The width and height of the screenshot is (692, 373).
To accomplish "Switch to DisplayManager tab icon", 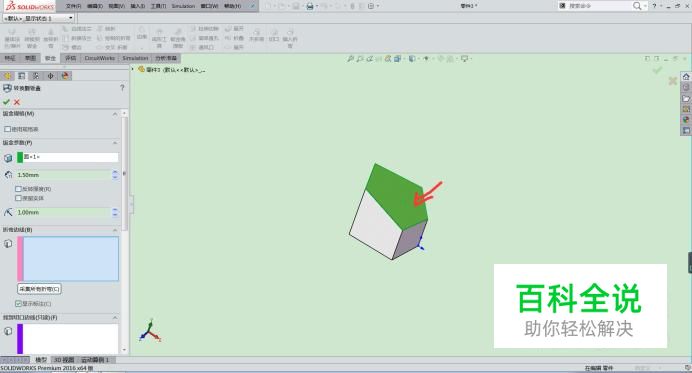I will [65, 76].
